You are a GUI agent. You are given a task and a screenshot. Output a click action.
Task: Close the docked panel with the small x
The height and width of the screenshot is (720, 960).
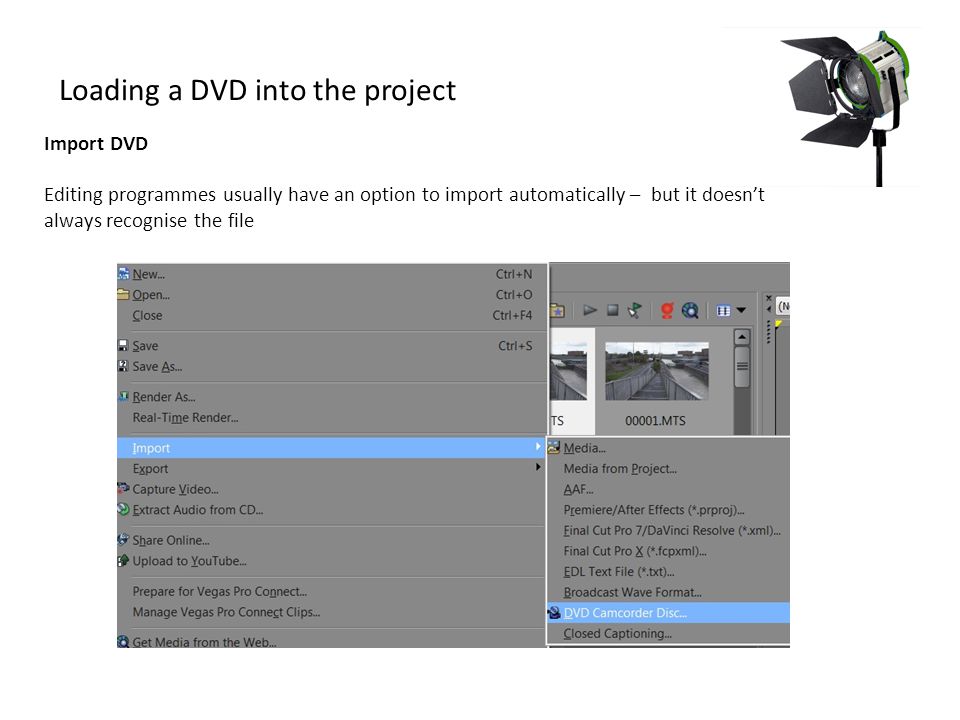tap(769, 298)
